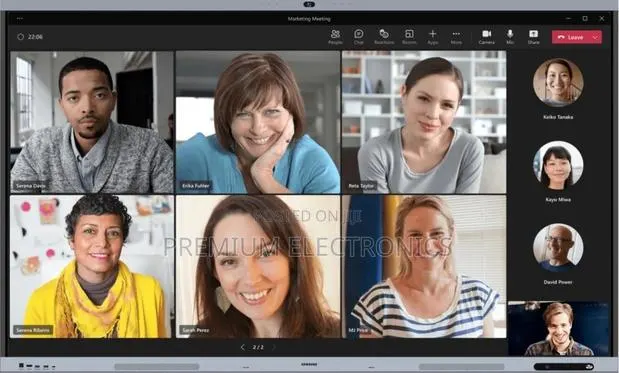Click Keiko Tanaka's avatar
The height and width of the screenshot is (373, 619).
pos(558,82)
